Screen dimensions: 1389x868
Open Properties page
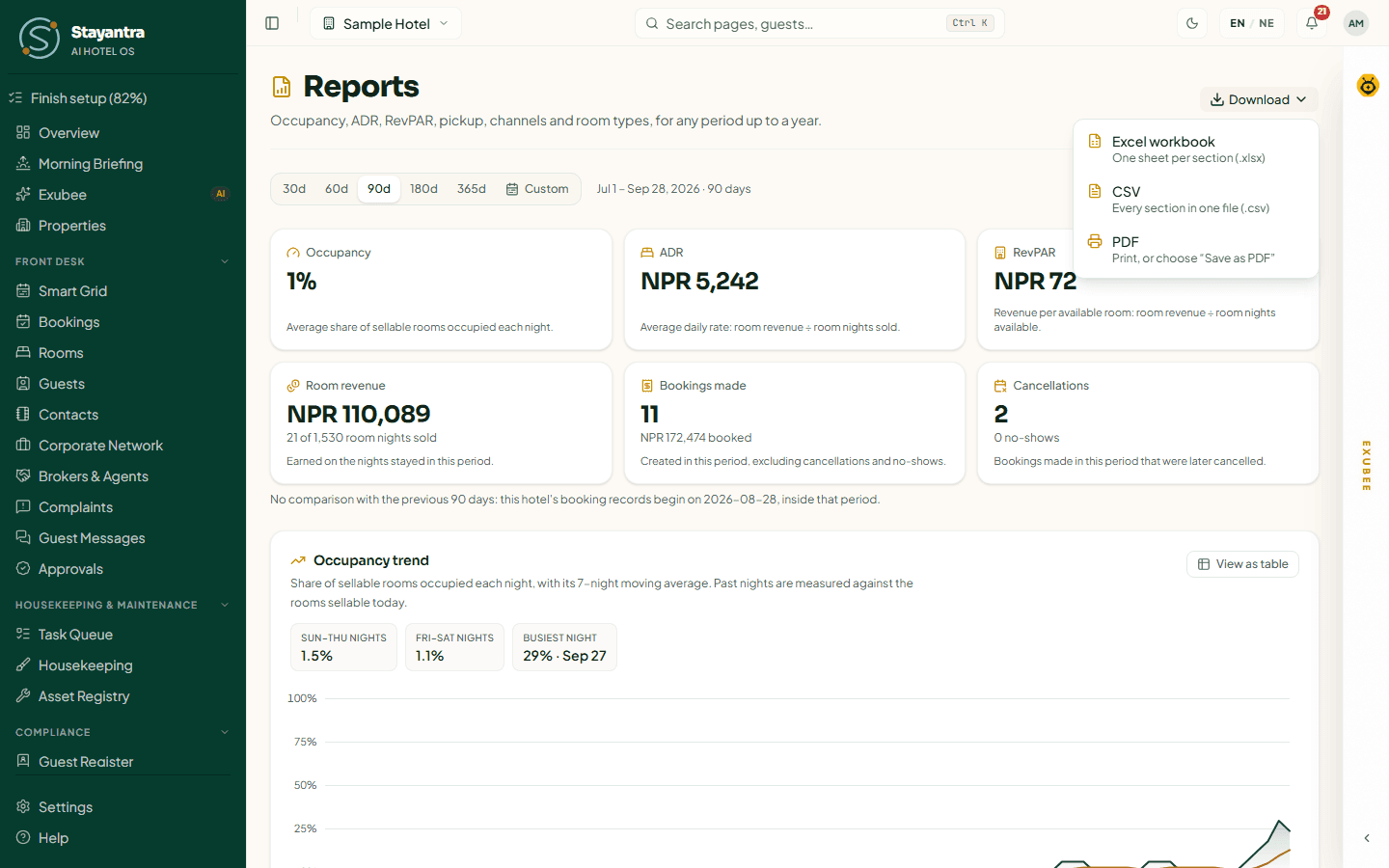pos(123,226)
